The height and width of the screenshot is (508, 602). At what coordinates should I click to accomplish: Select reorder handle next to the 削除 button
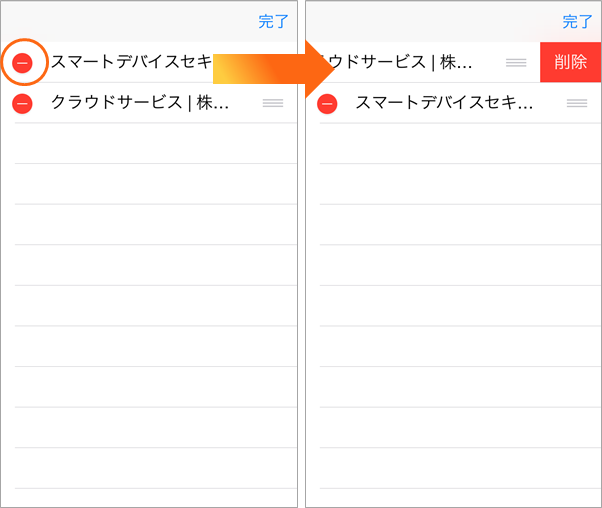[x=516, y=63]
